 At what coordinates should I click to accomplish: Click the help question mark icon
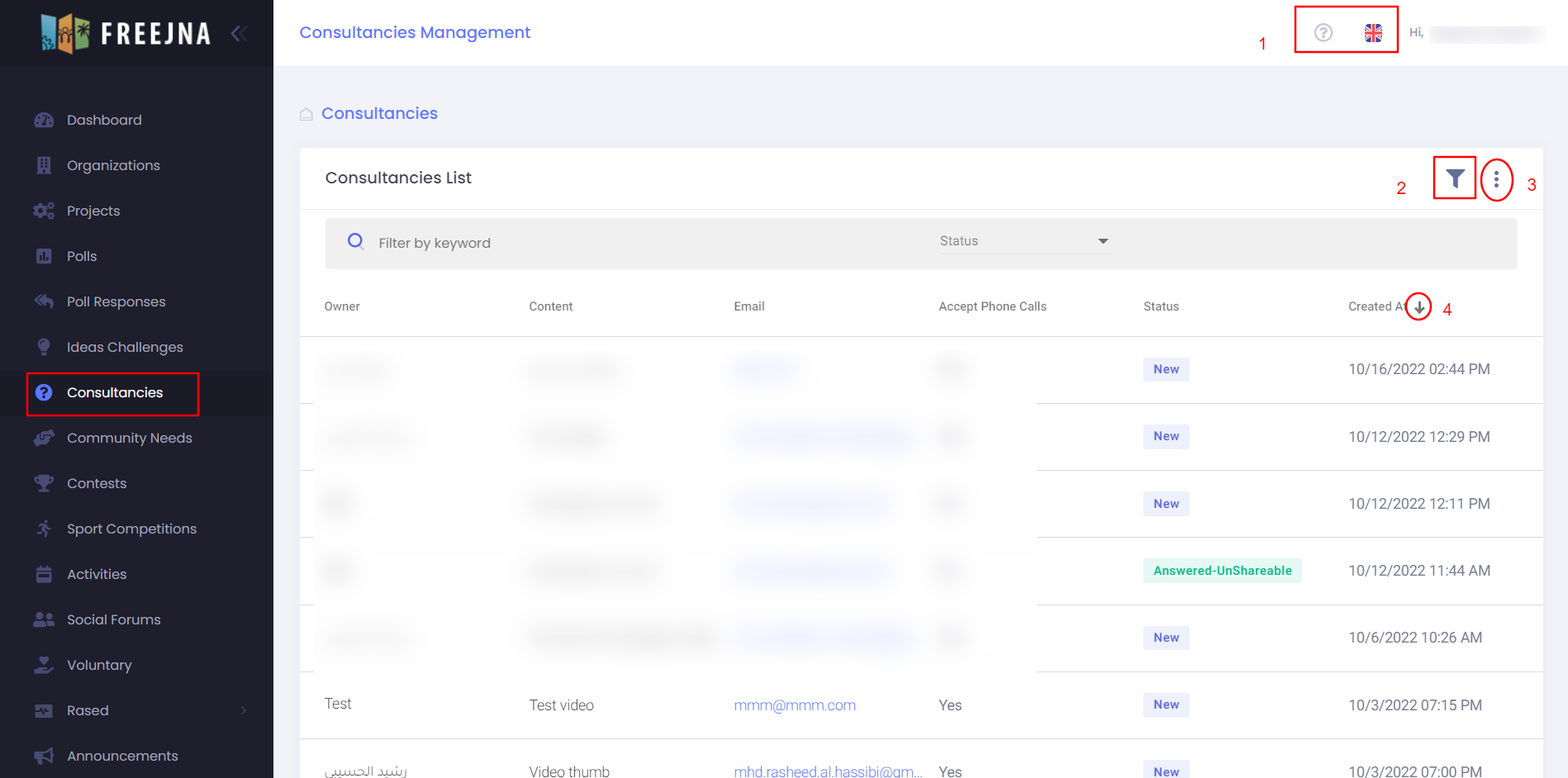pos(1323,32)
